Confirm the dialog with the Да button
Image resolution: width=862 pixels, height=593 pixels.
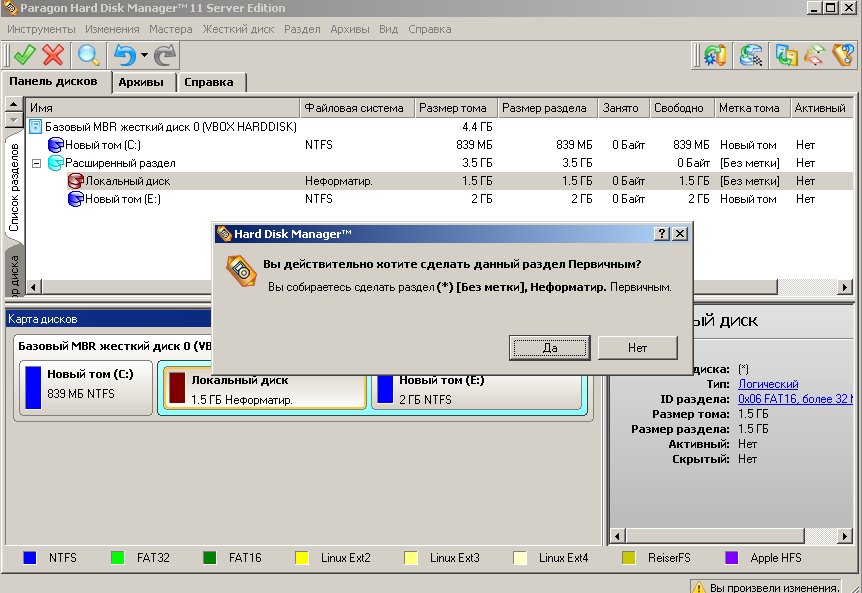(549, 348)
